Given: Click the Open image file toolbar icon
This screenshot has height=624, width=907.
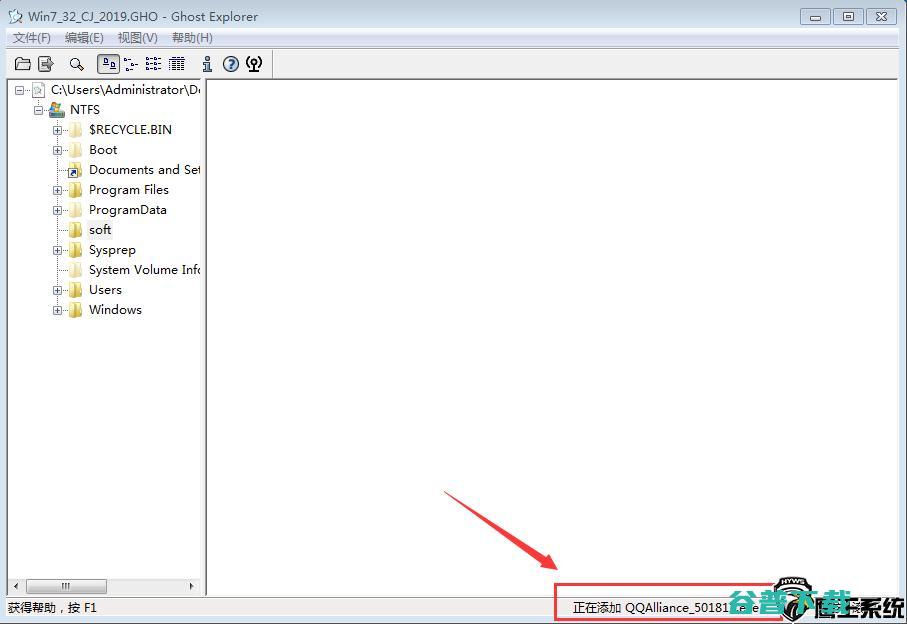Looking at the screenshot, I should point(22,64).
